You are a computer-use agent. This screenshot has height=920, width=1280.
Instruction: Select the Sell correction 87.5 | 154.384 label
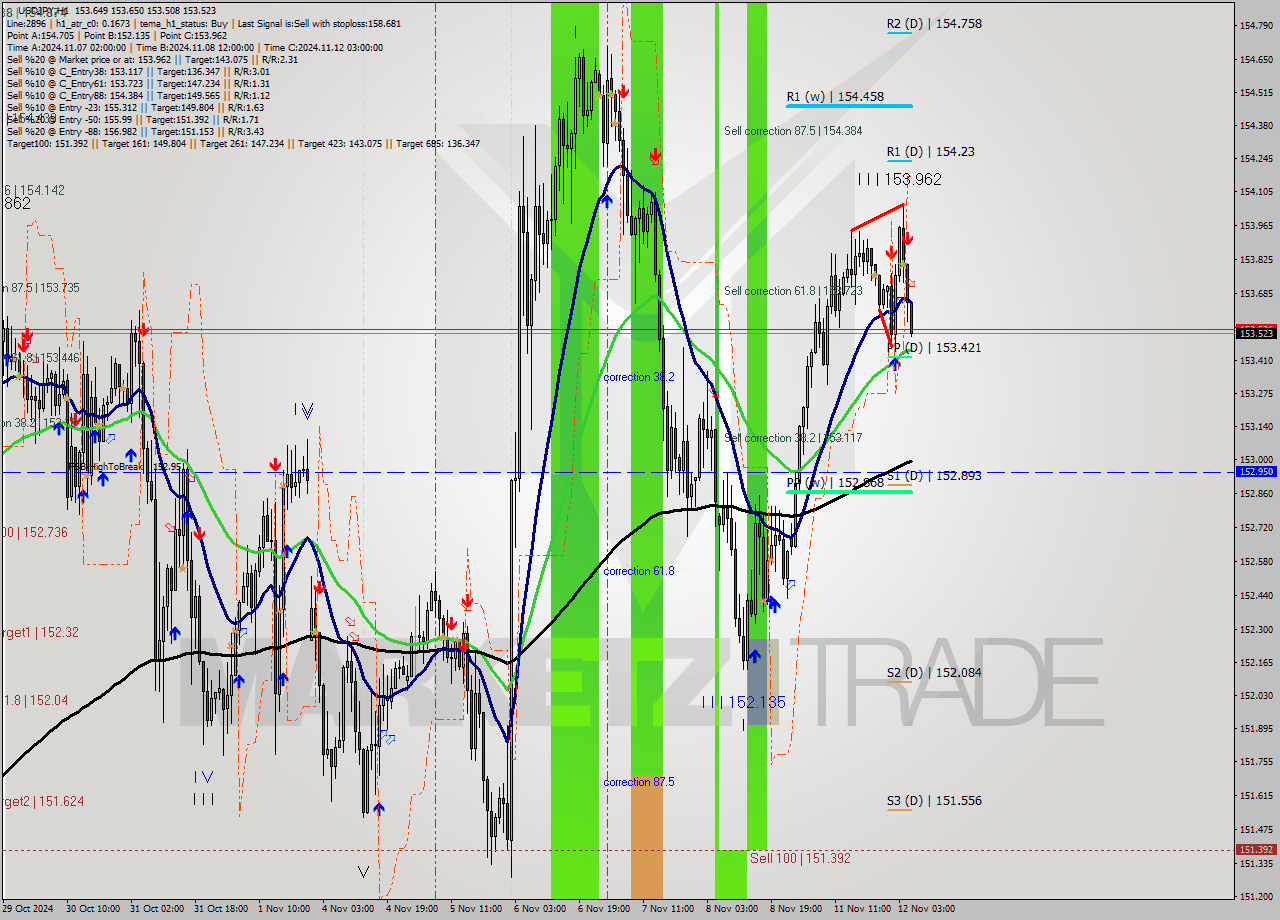pos(793,131)
